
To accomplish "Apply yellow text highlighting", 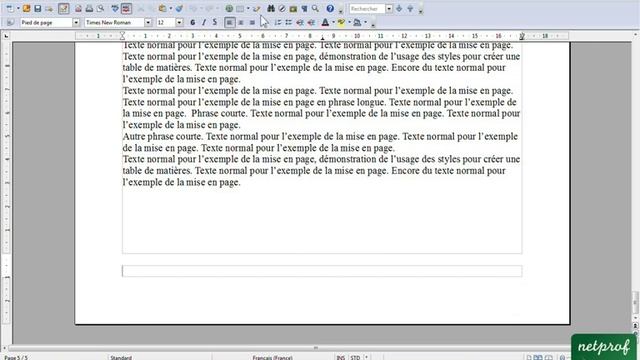I will pyautogui.click(x=341, y=22).
